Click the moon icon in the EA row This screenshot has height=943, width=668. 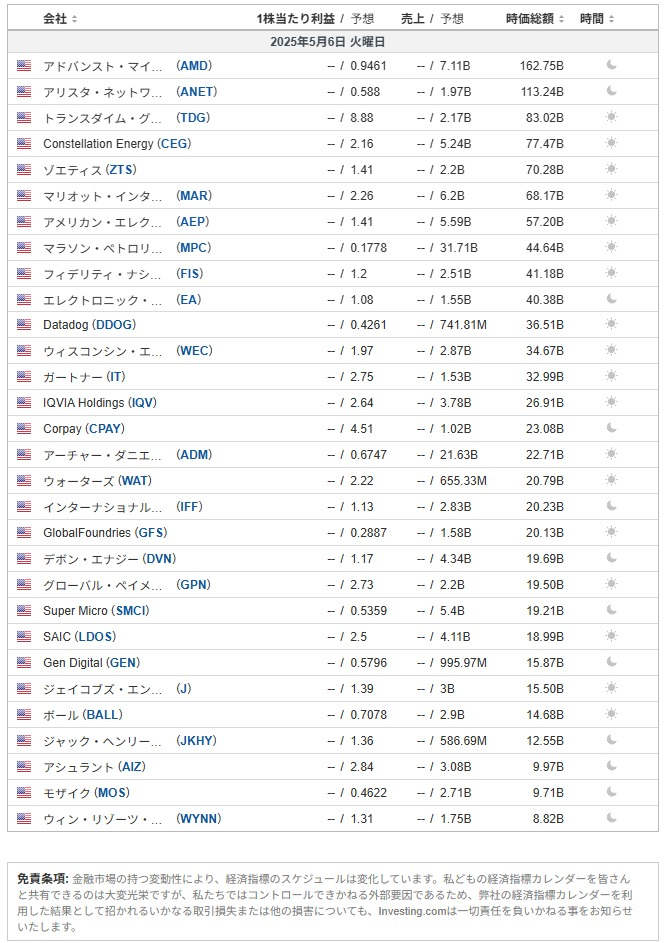pyautogui.click(x=611, y=299)
